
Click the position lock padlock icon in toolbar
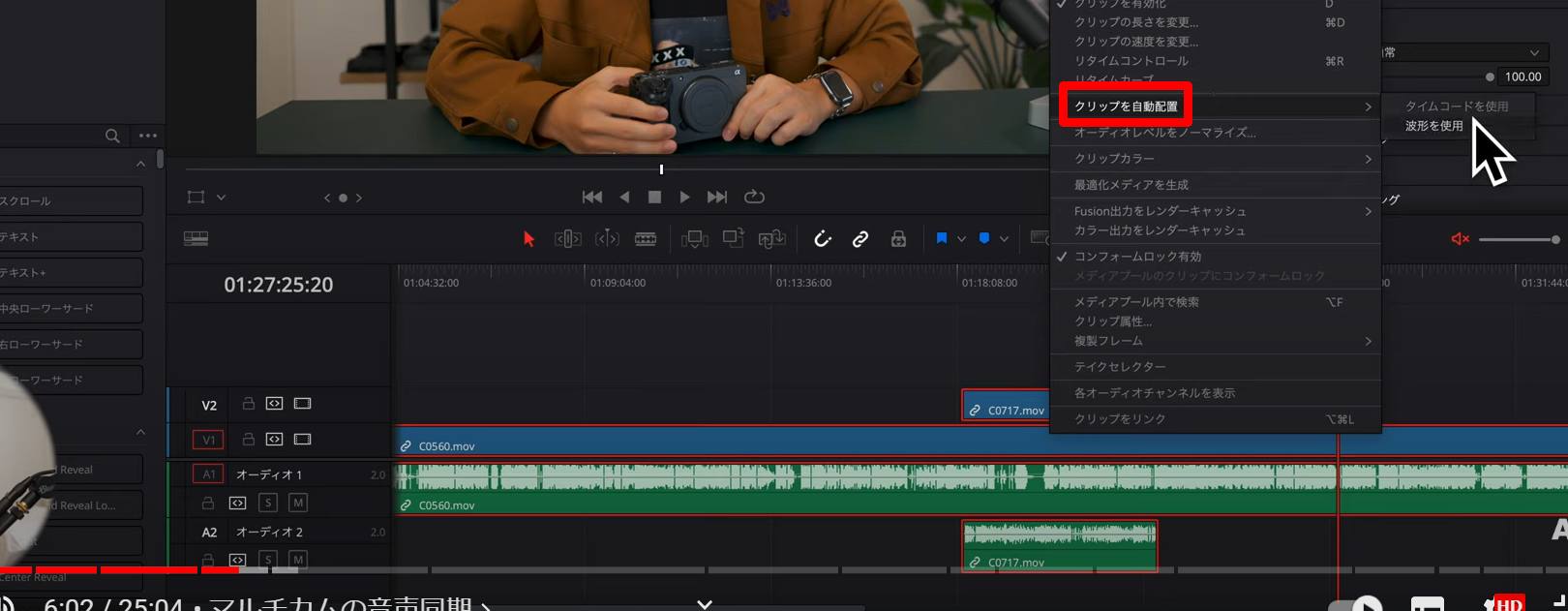point(898,239)
